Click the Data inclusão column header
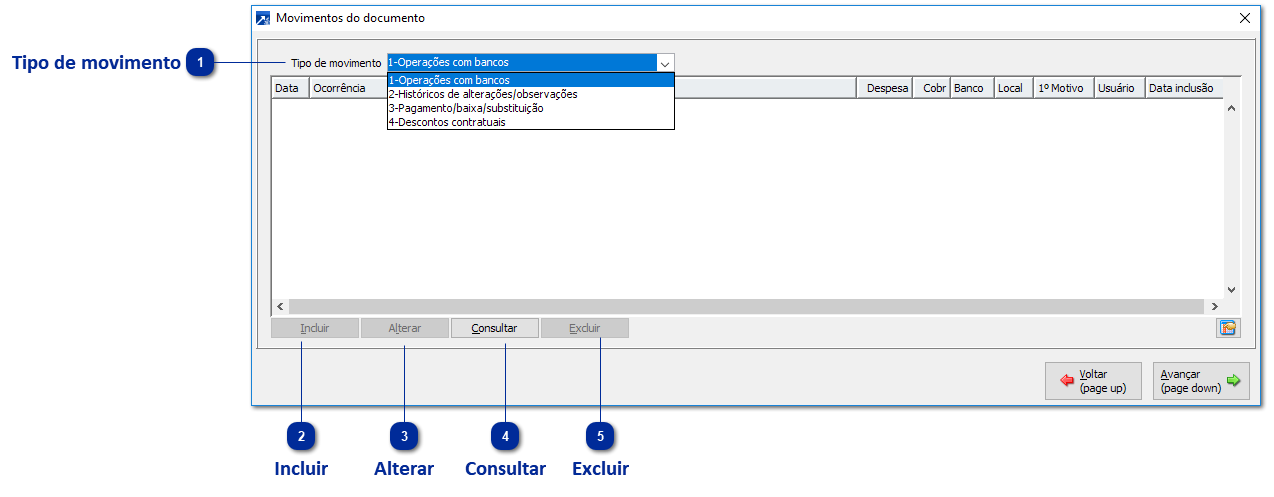Screen dimensions: 1274x497 [x=1184, y=88]
